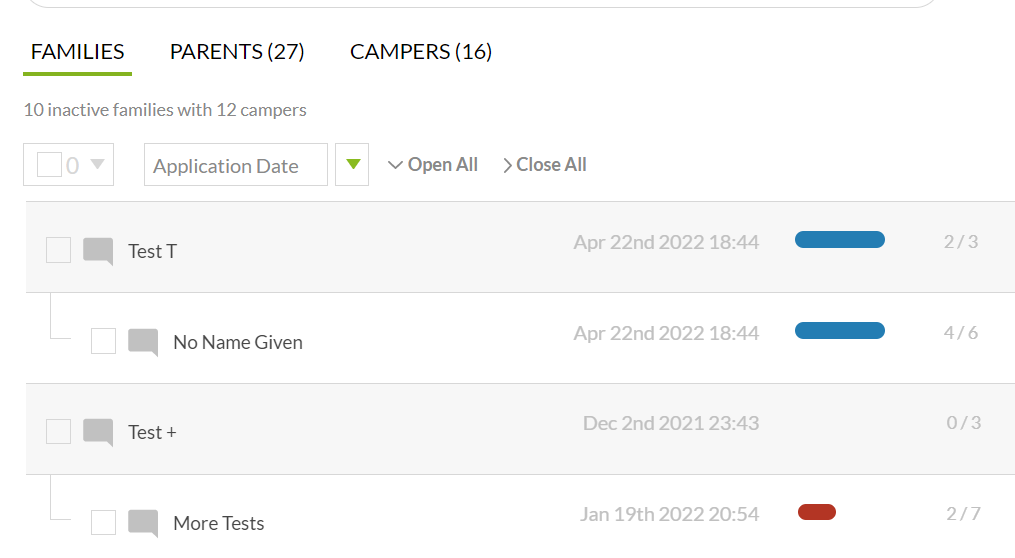The image size is (1015, 558).
Task: Click the green sort direction arrow
Action: tap(352, 164)
